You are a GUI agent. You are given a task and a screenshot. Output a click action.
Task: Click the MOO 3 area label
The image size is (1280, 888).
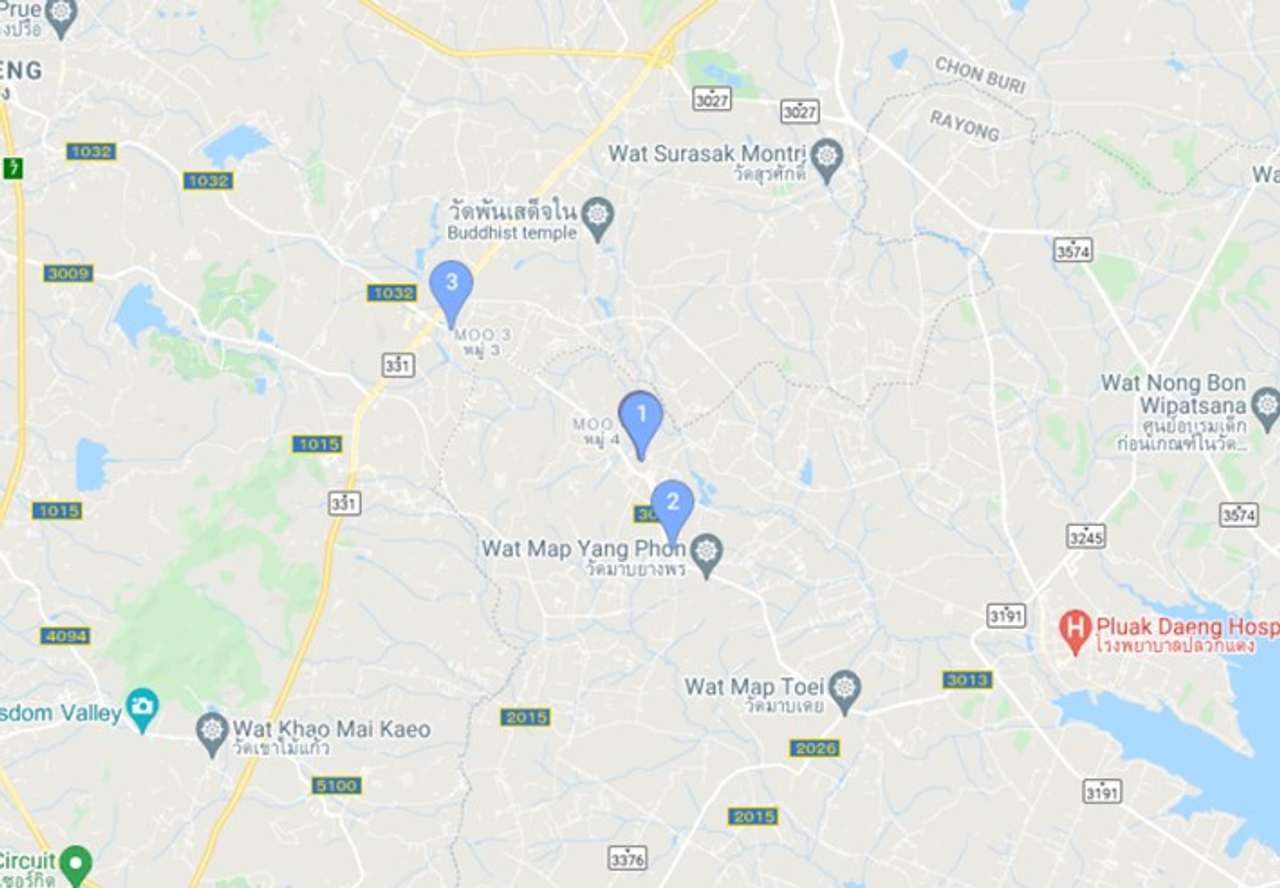(482, 334)
